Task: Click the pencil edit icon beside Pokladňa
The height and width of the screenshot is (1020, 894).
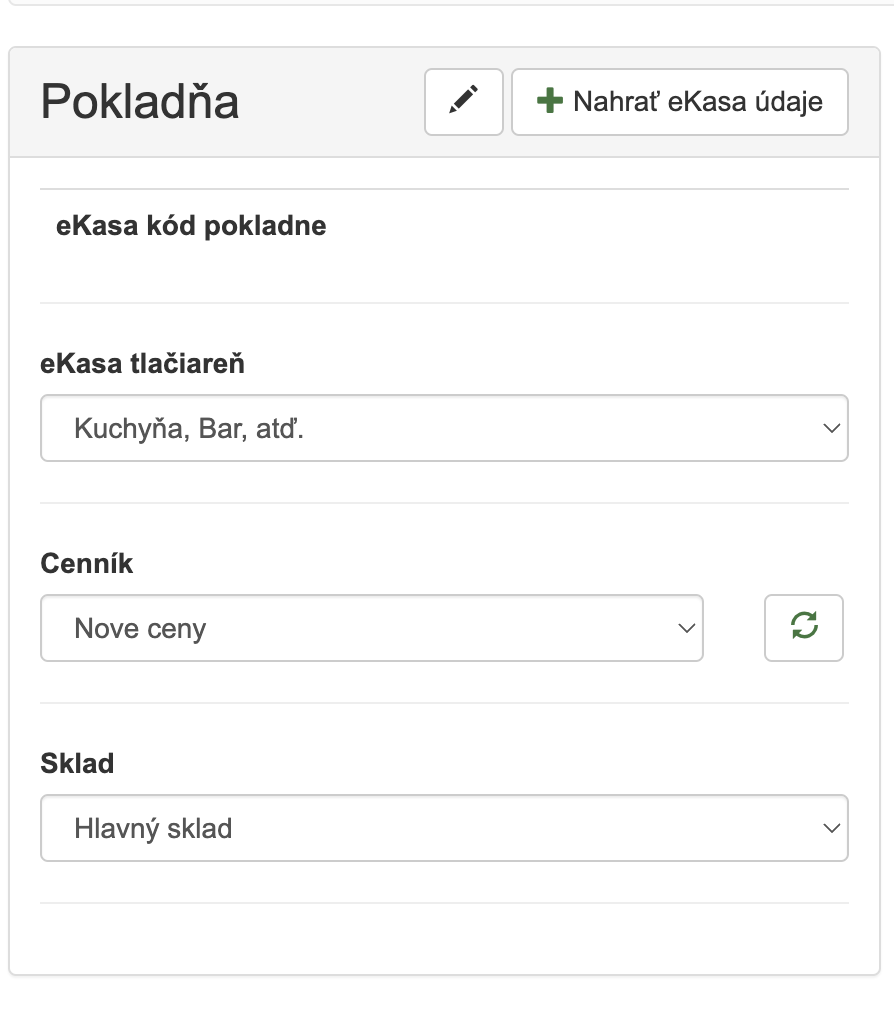Action: point(463,101)
